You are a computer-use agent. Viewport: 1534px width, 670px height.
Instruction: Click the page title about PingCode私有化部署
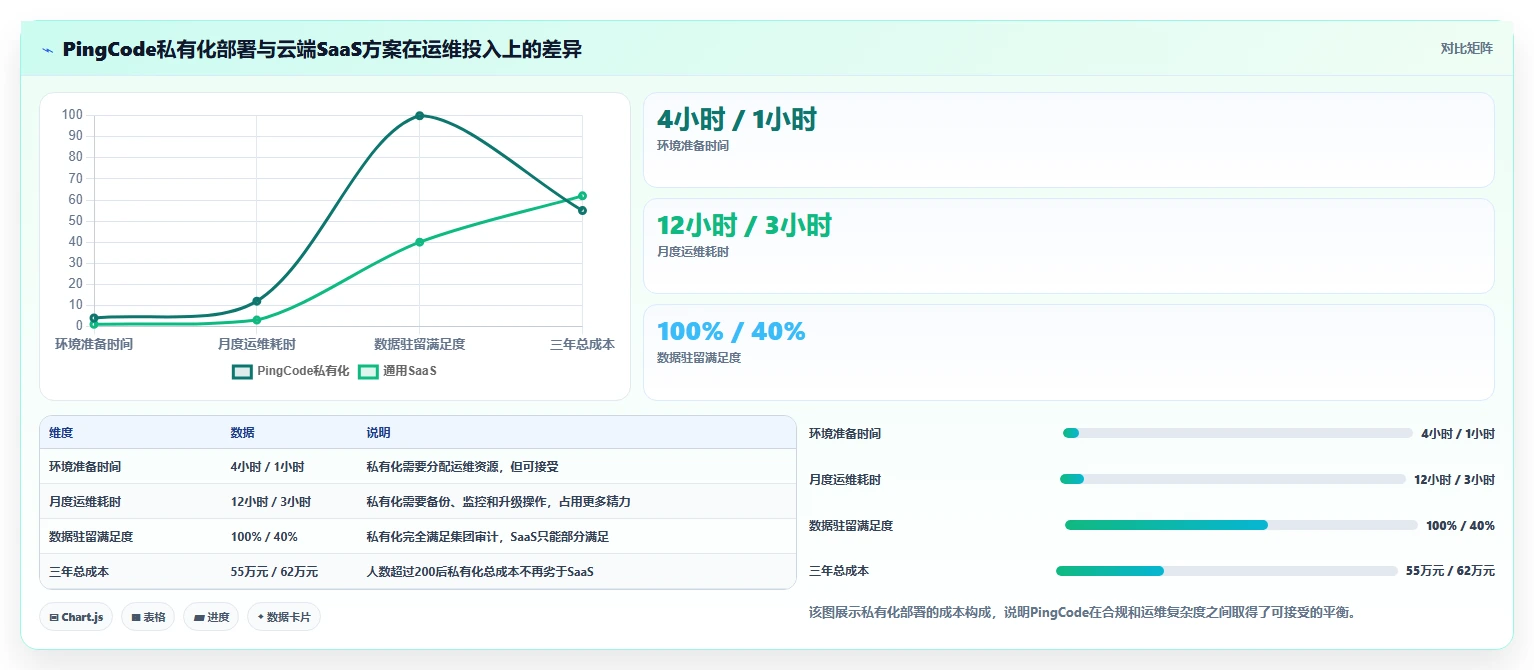(x=322, y=49)
